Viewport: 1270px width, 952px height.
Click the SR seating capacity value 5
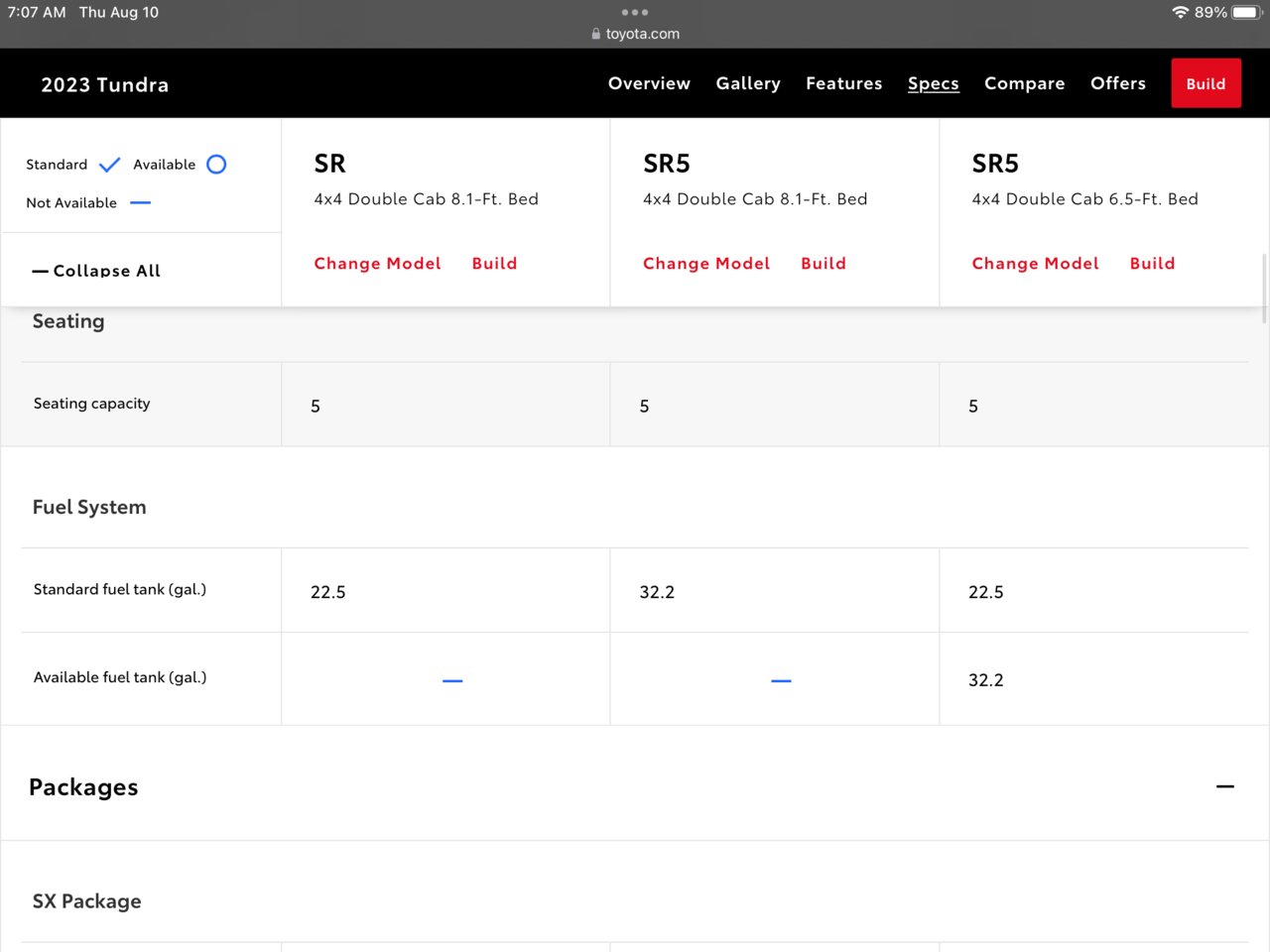pyautogui.click(x=316, y=407)
